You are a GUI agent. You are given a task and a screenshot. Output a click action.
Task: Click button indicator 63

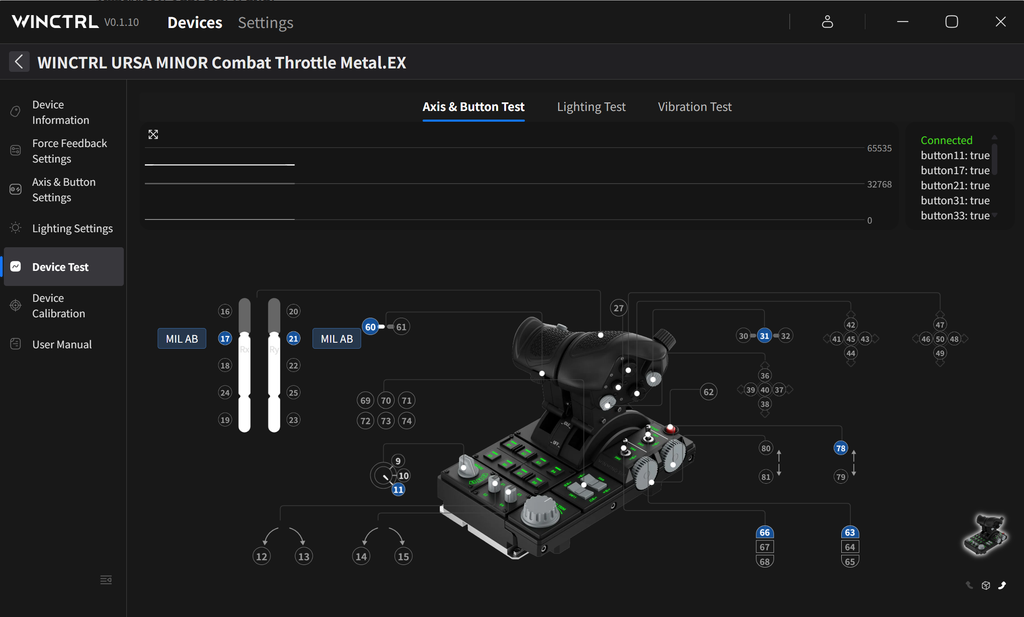850,532
